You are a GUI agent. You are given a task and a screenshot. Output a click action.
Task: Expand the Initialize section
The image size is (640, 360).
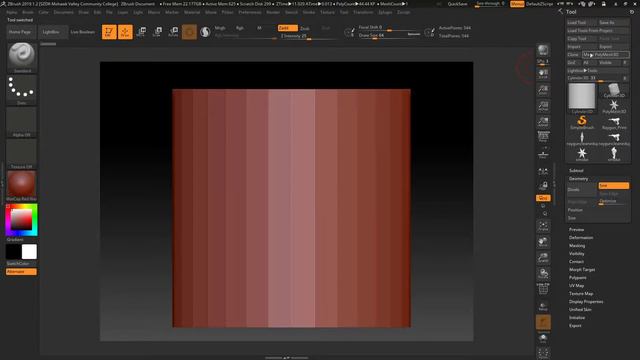(x=577, y=318)
